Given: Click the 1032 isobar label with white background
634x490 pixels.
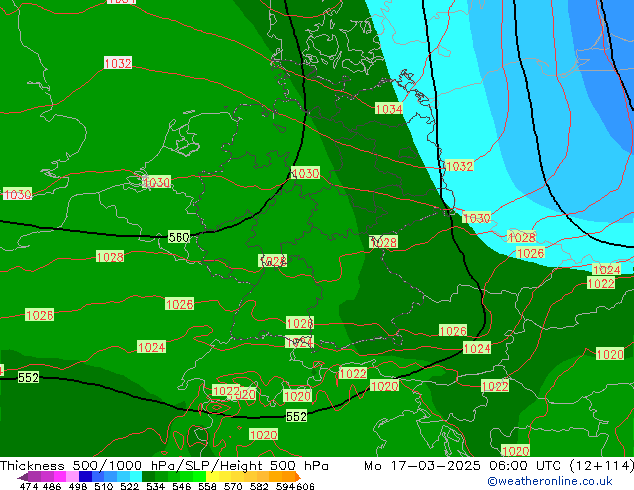Looking at the screenshot, I should (118, 63).
